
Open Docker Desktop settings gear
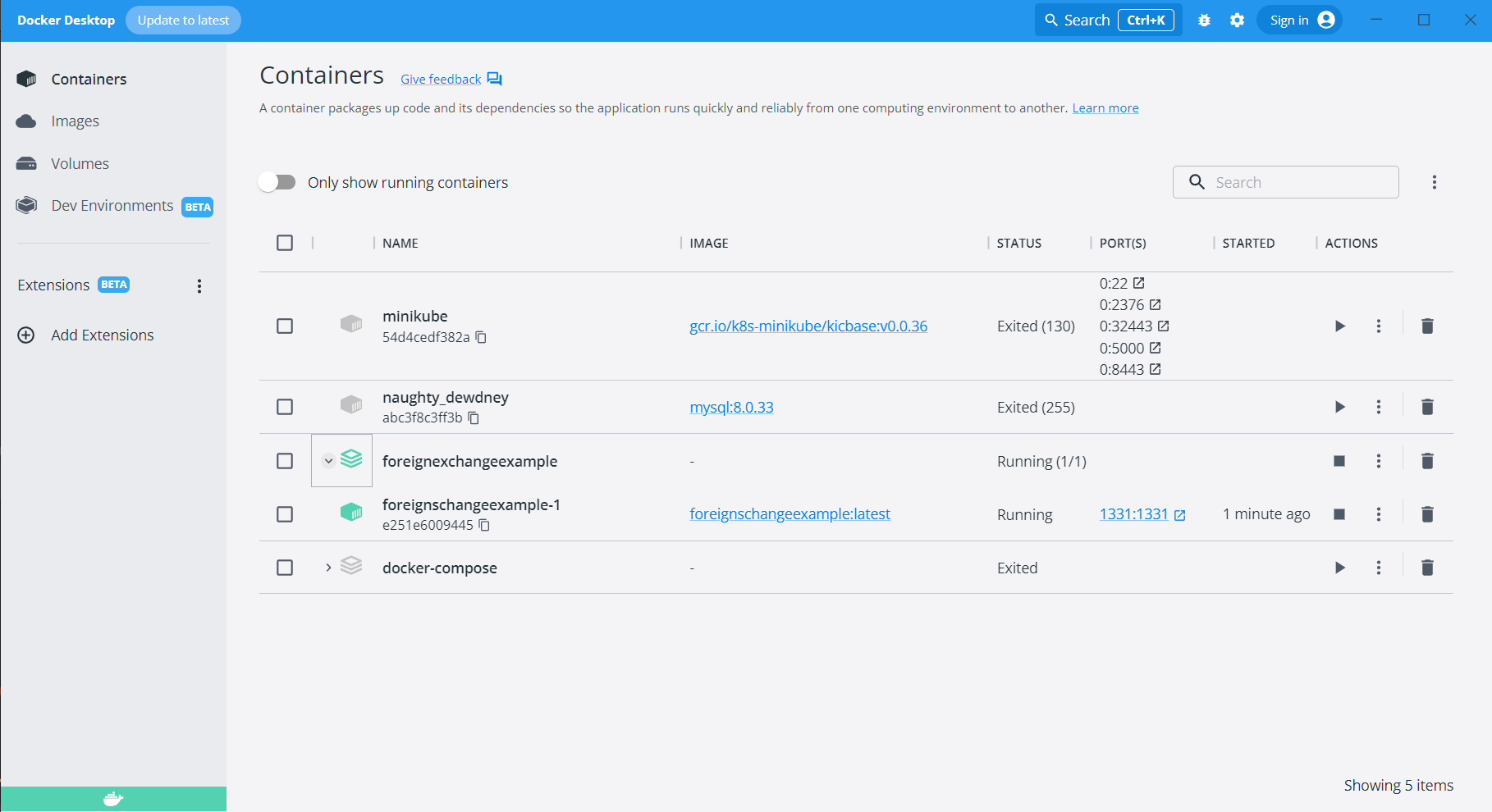[1237, 21]
